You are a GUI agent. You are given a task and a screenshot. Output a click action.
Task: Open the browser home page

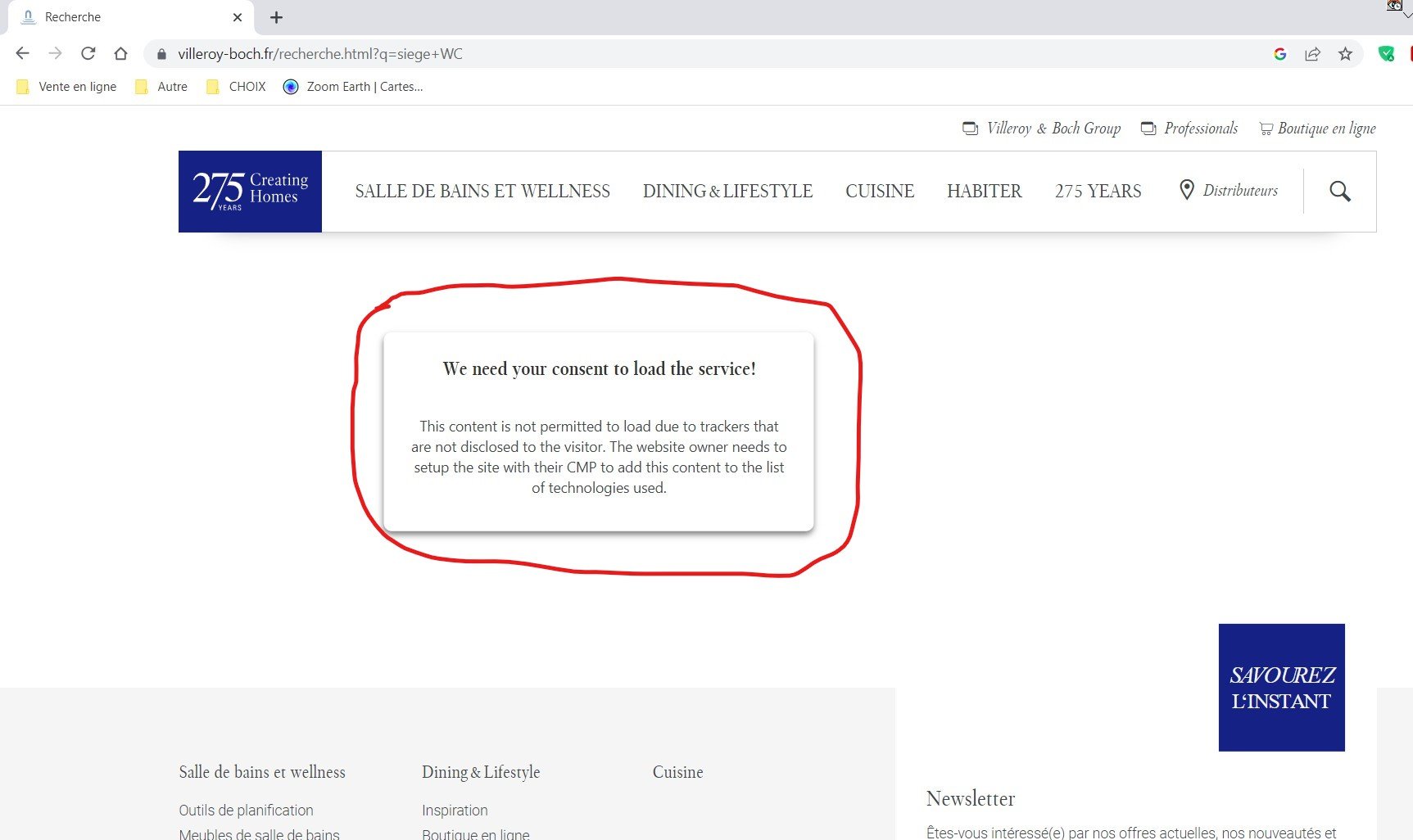(x=120, y=53)
